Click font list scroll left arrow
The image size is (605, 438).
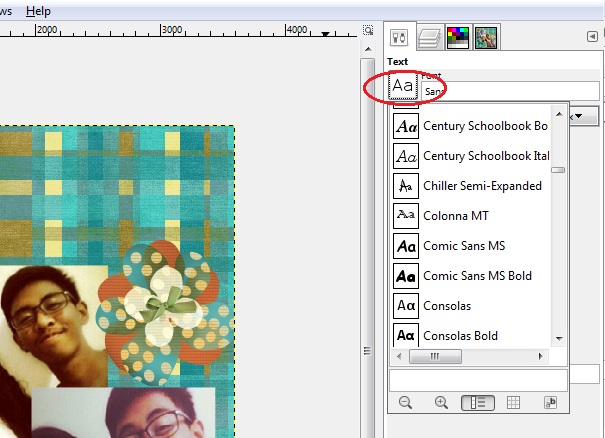tap(399, 356)
